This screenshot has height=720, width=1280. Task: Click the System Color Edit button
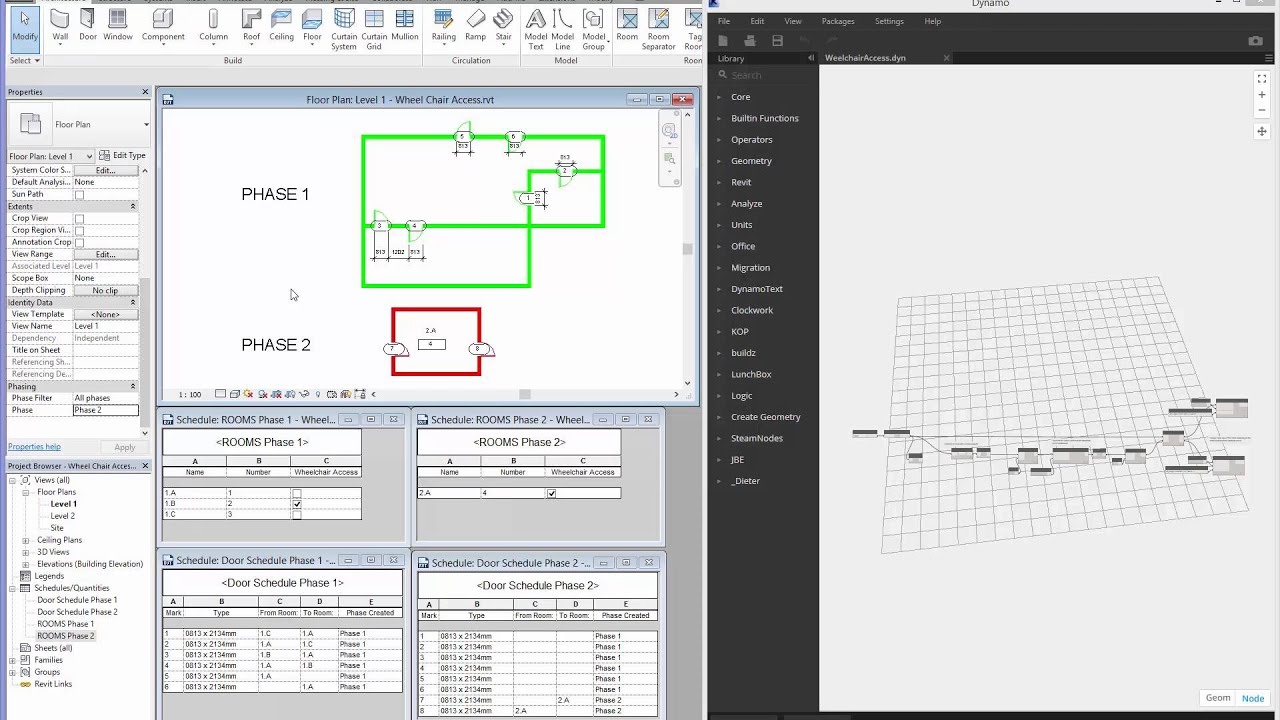pos(105,170)
